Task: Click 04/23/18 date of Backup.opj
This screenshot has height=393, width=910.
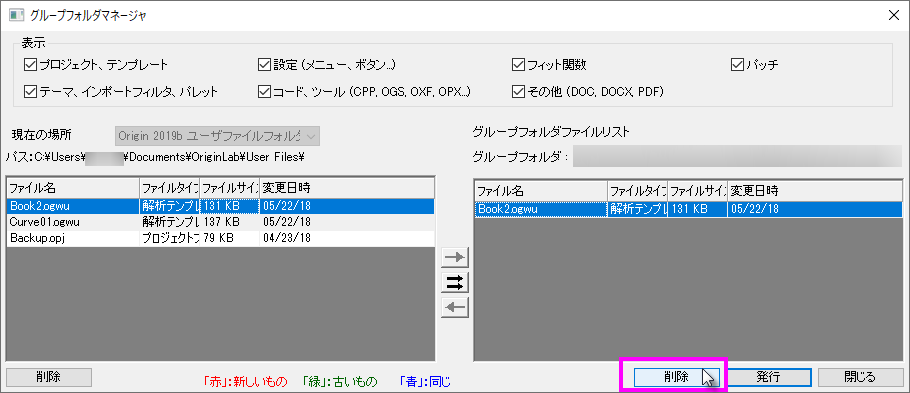Action: 286,238
